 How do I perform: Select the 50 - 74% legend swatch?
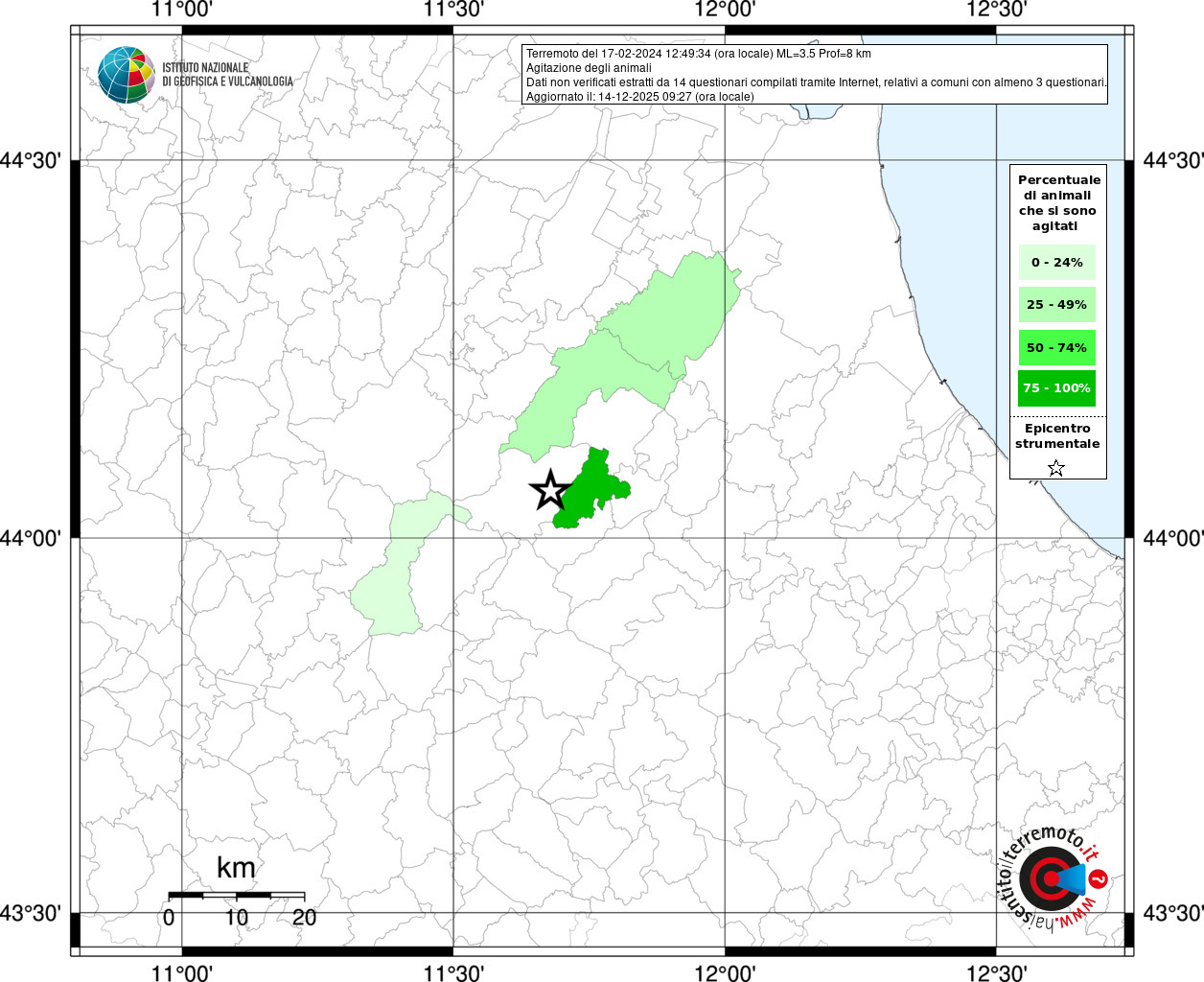point(1056,347)
